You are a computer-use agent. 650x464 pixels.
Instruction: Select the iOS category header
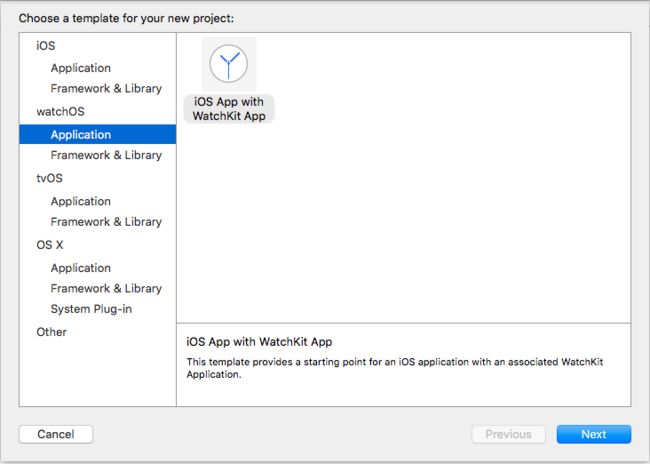click(46, 46)
